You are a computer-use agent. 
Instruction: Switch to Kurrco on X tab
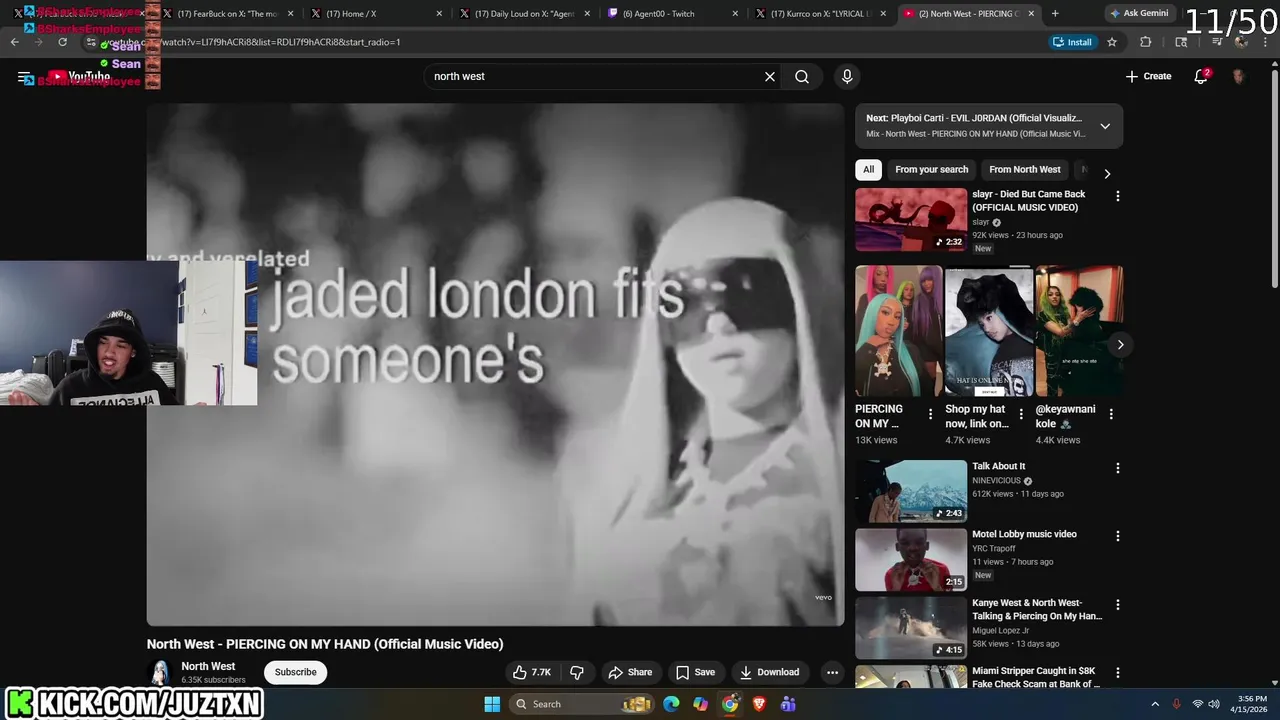coord(822,14)
